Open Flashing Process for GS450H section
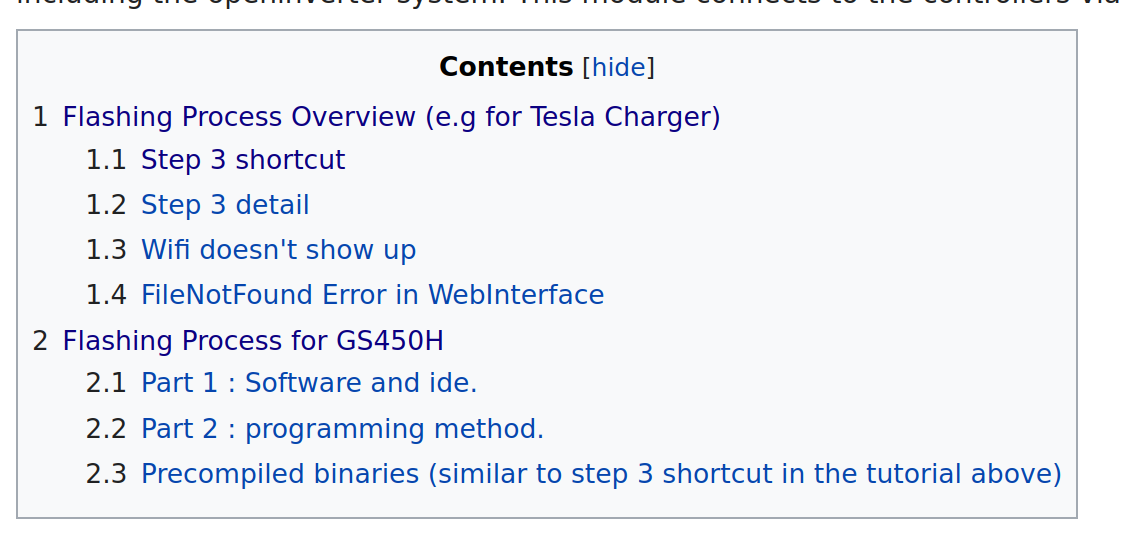 (x=253, y=342)
